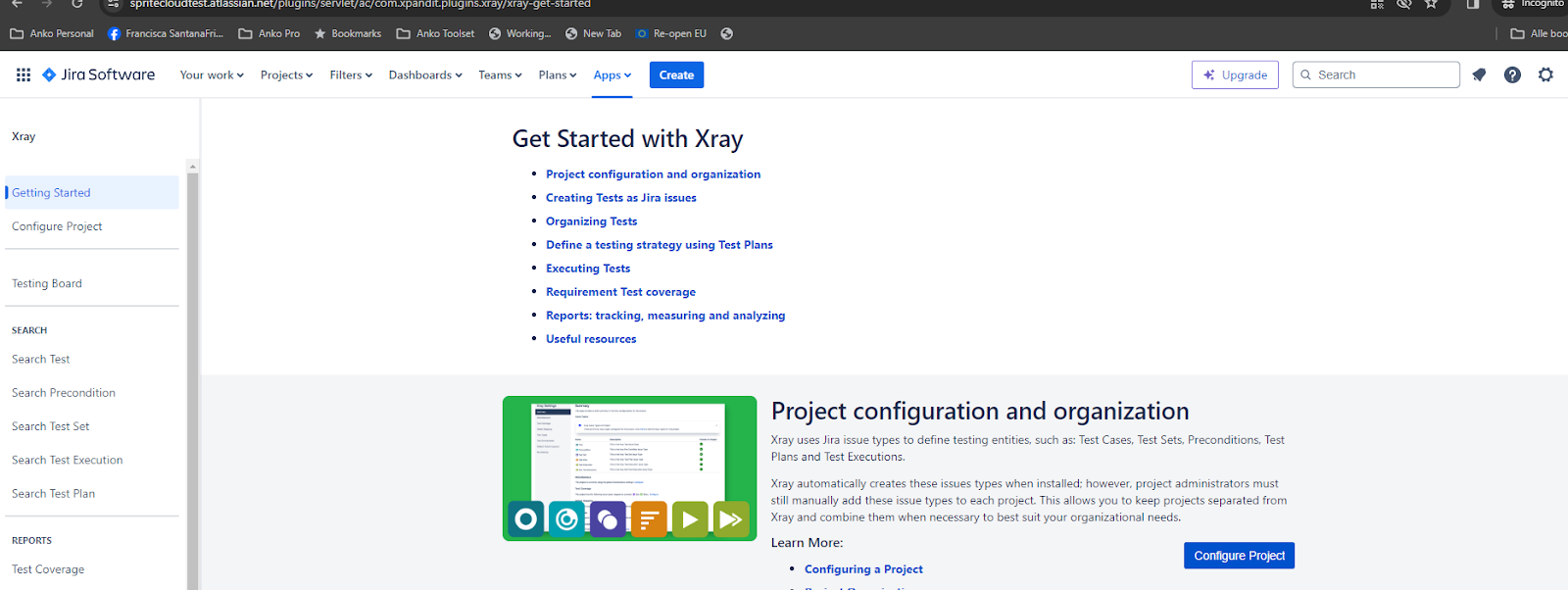1568x590 pixels.
Task: Open the Bookmarks star bookmark
Action: [348, 33]
